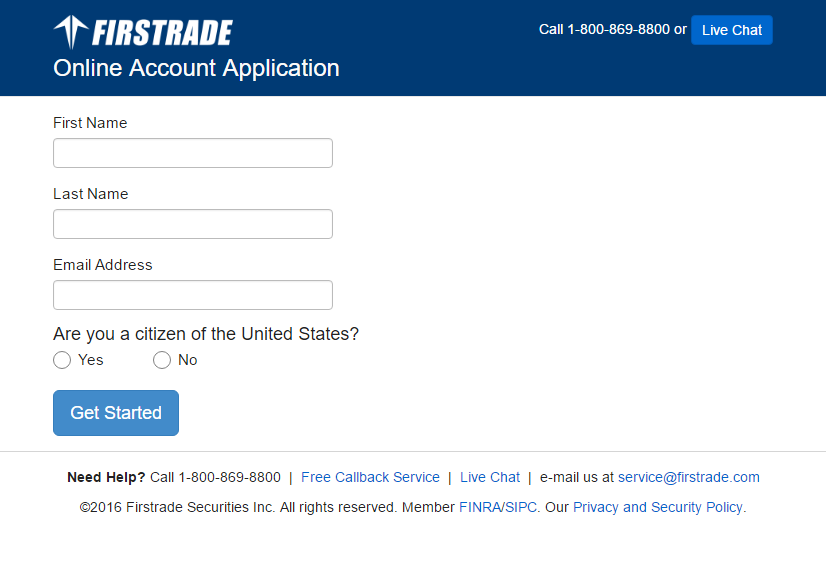
Task: Open Live Chat from the header button
Action: 731,30
